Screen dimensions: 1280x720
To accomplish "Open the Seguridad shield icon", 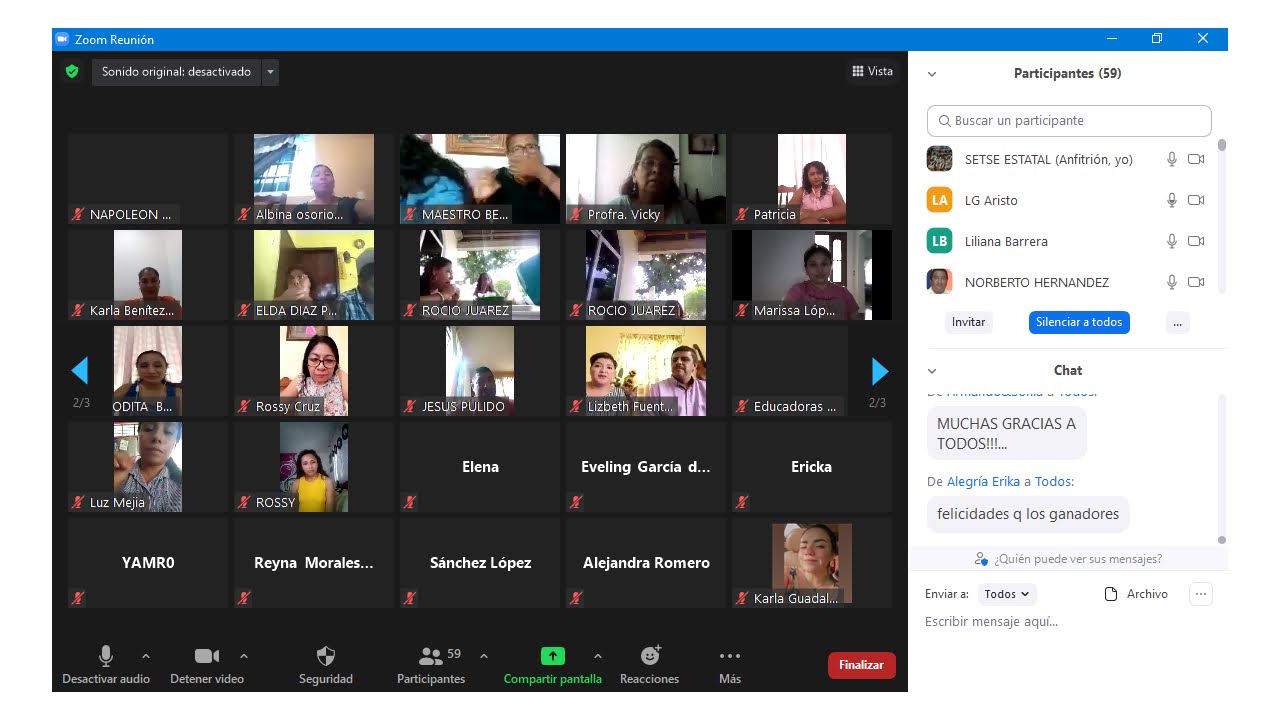I will (326, 656).
